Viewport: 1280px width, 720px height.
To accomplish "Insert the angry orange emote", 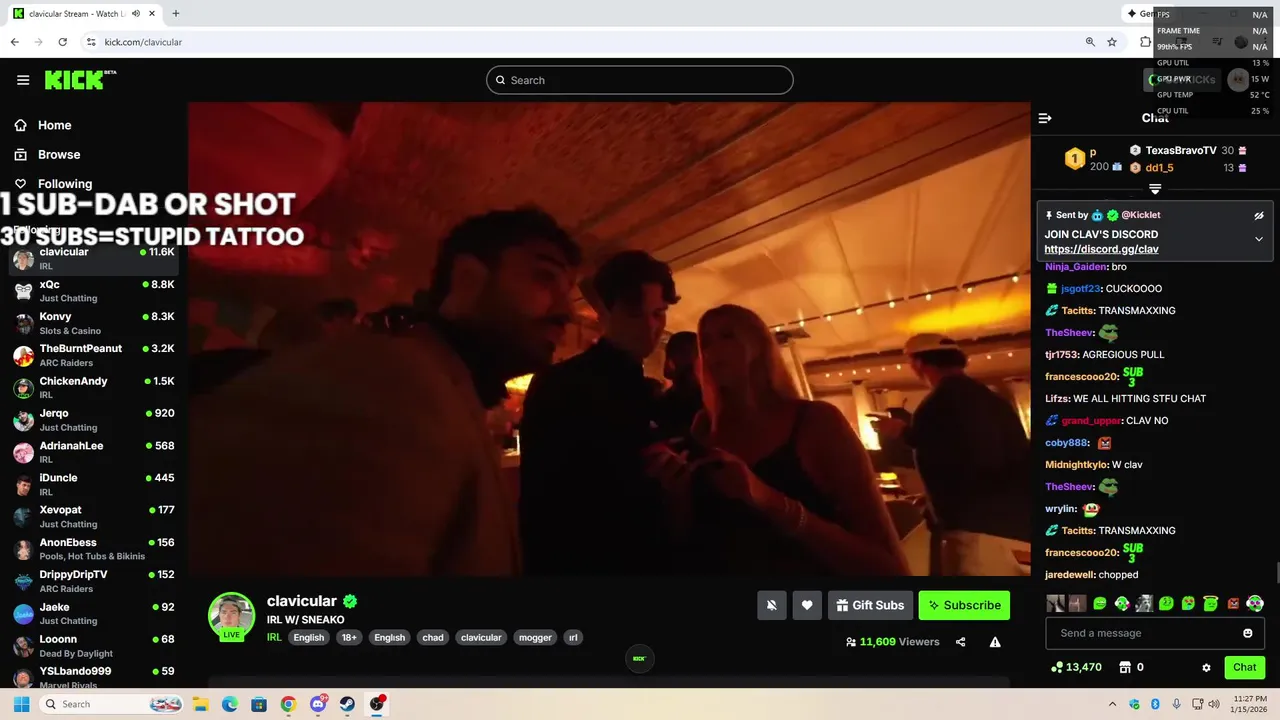I will tap(1233, 603).
